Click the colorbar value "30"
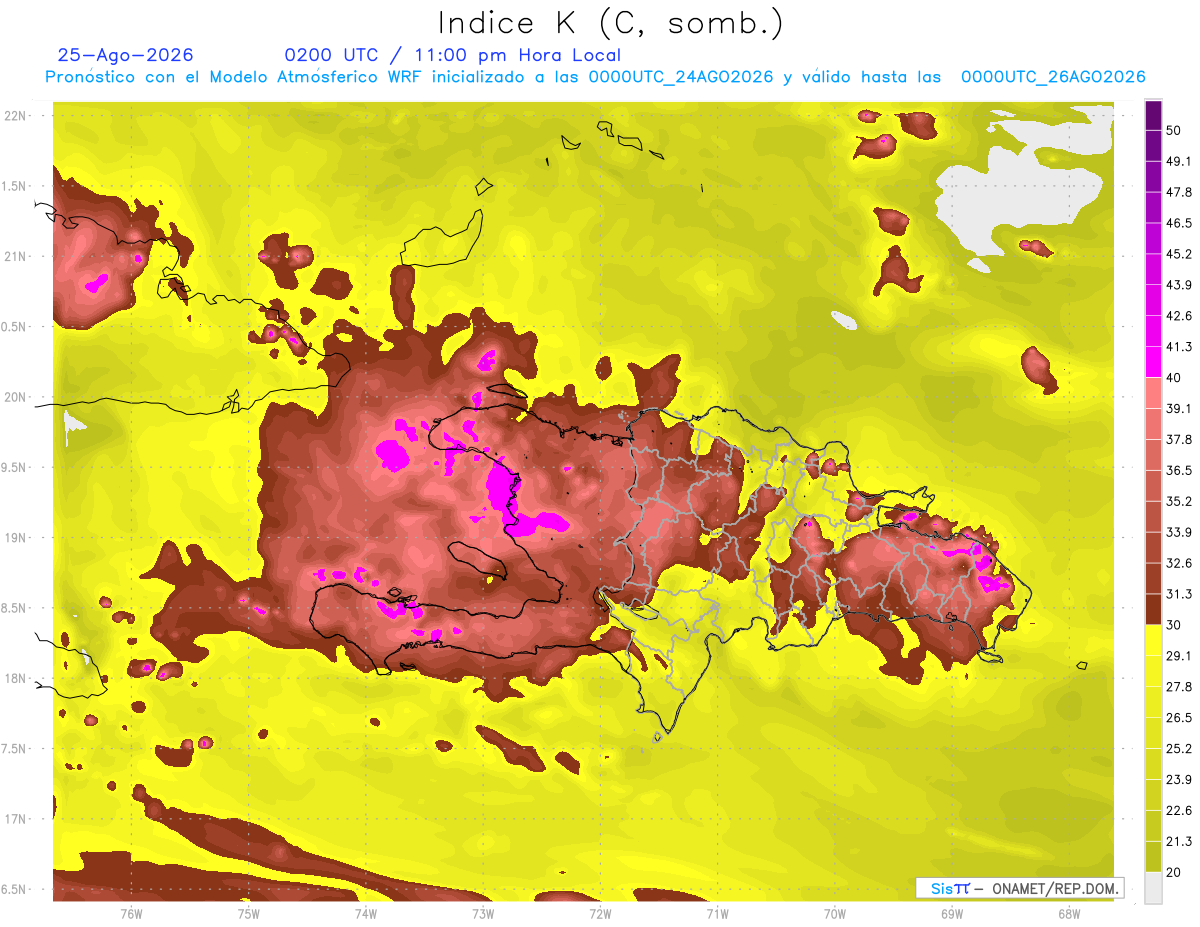 pyautogui.click(x=1174, y=625)
